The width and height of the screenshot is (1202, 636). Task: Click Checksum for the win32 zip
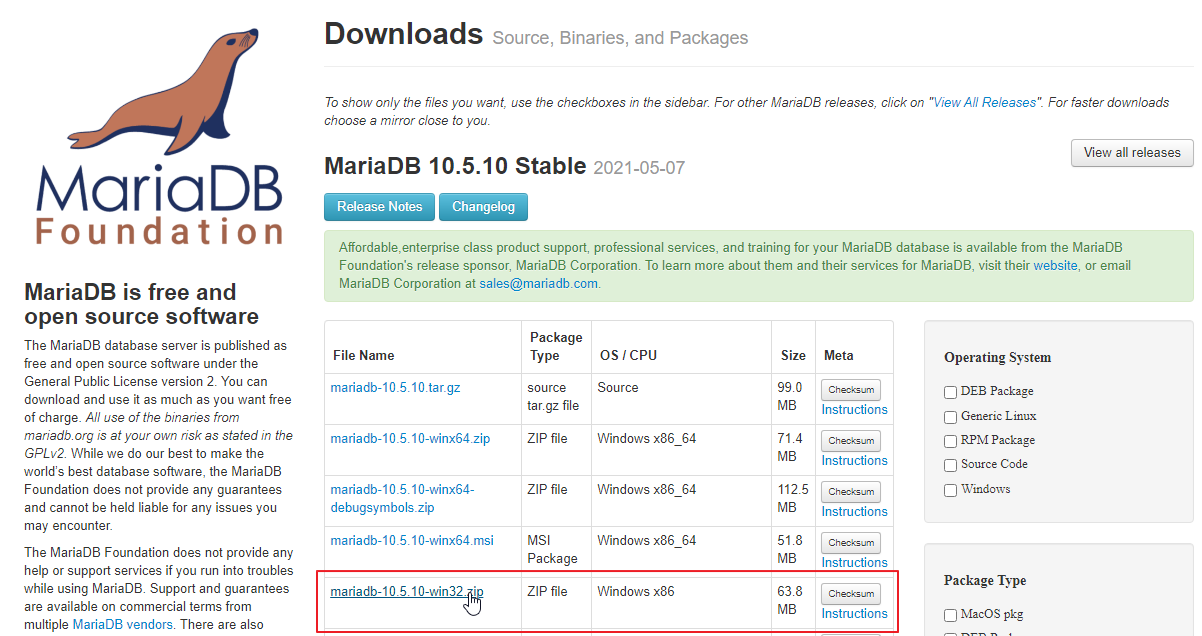pos(851,593)
